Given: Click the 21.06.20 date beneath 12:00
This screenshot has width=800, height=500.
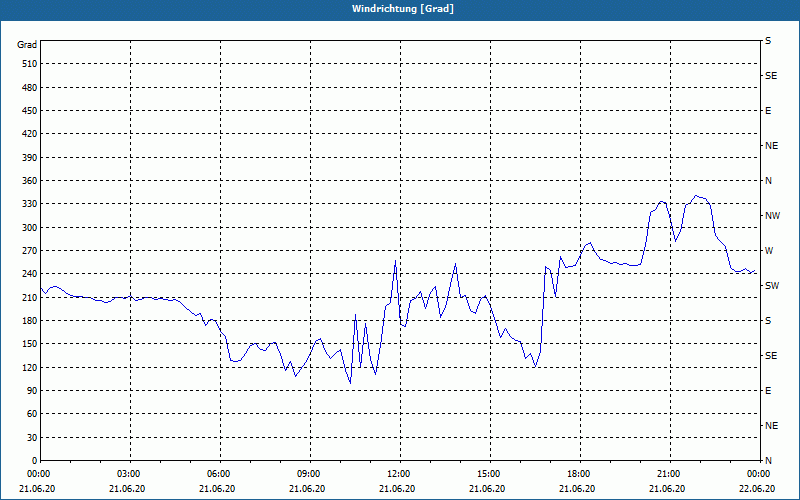Looking at the screenshot, I should pyautogui.click(x=397, y=489).
